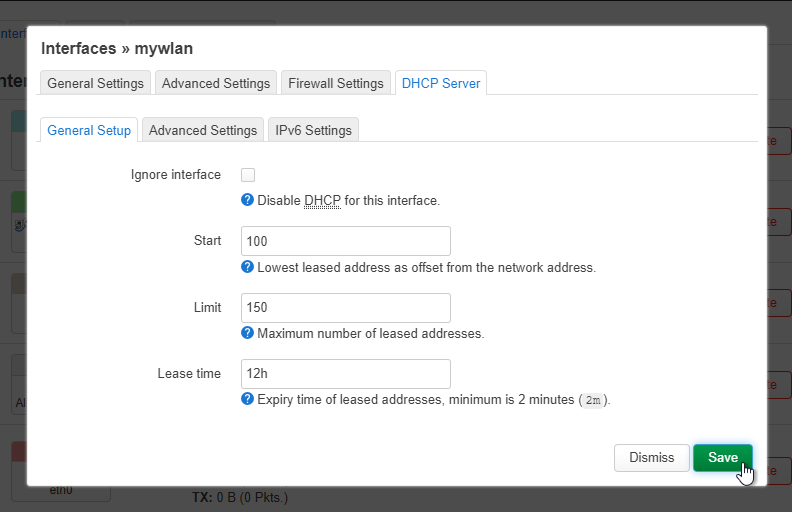The height and width of the screenshot is (512, 792).
Task: Dismiss the mywlan interface dialog
Action: pos(652,457)
